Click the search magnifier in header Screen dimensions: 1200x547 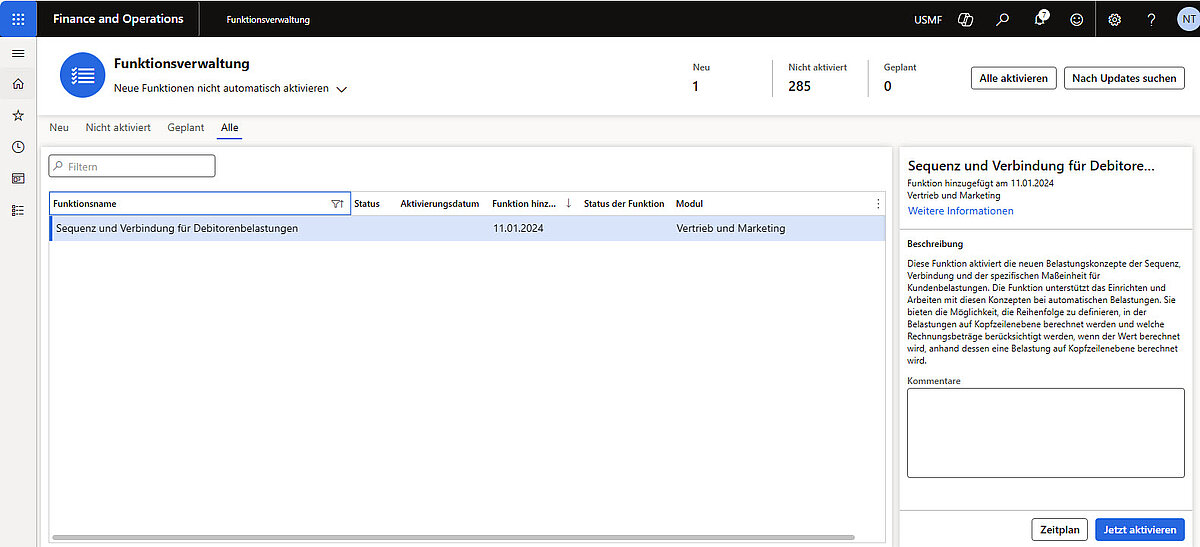pyautogui.click(x=1002, y=19)
